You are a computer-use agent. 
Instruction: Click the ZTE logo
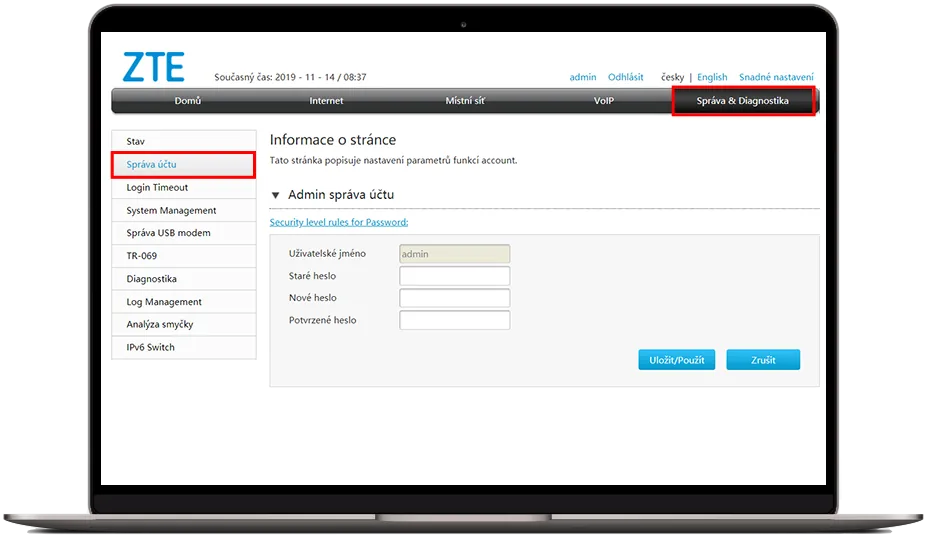(x=153, y=66)
